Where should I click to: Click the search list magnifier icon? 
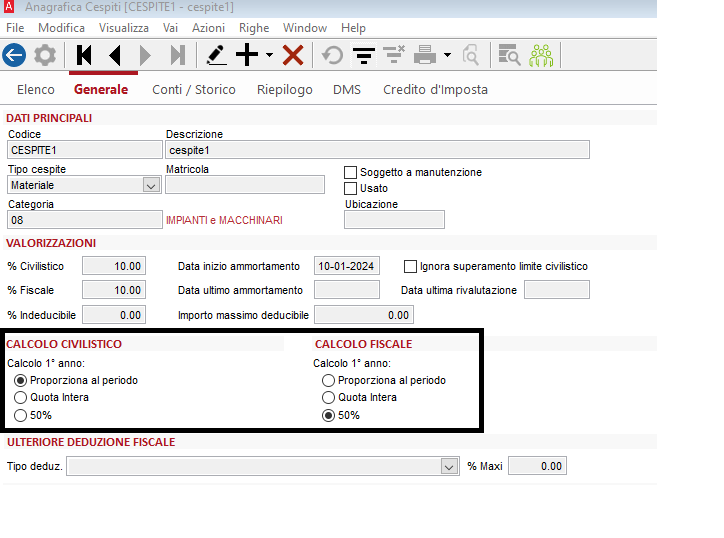(509, 55)
